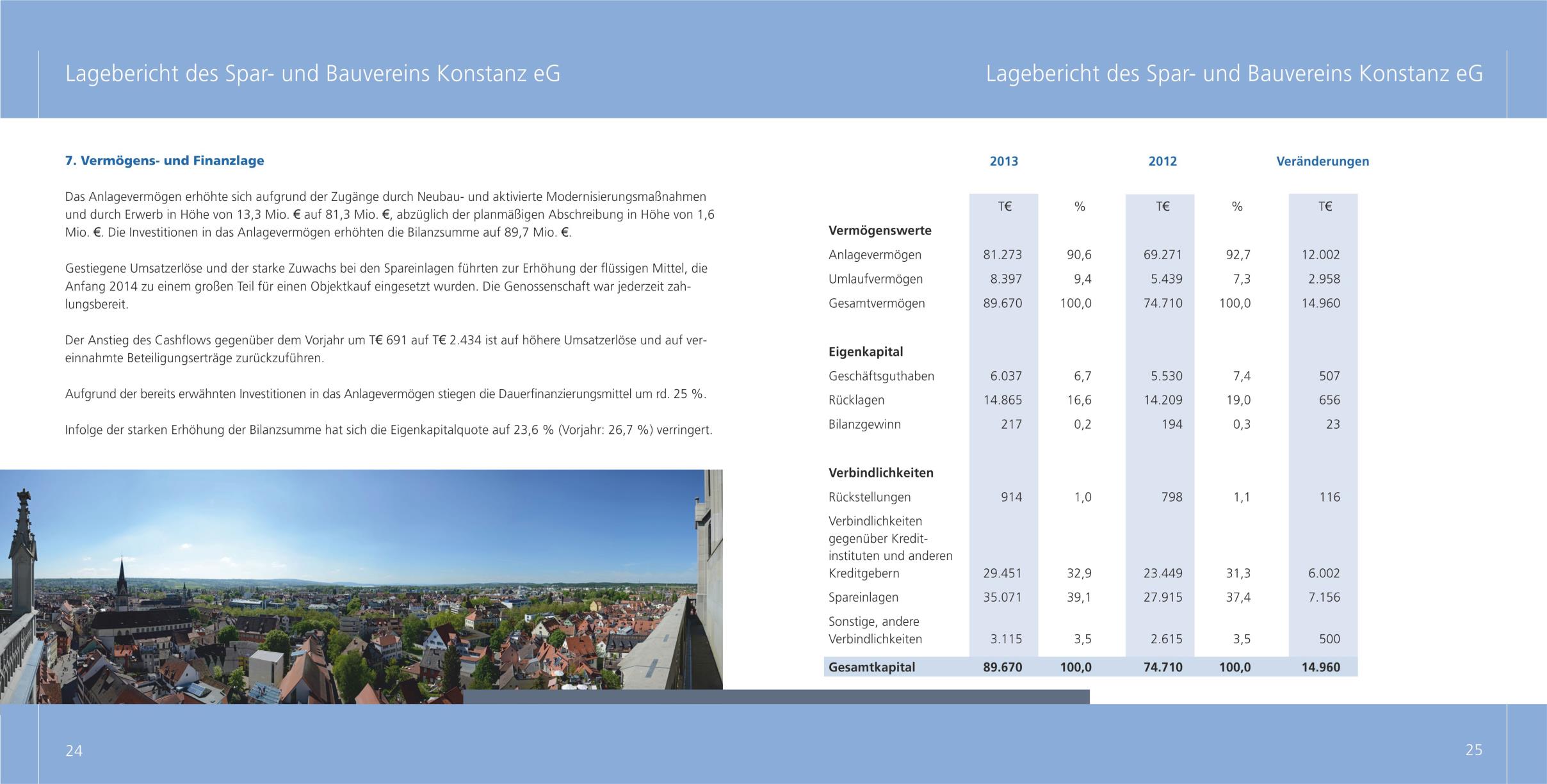This screenshot has height=784, width=1547.
Task: Click the Gesamtkapital total row label
Action: point(871,668)
